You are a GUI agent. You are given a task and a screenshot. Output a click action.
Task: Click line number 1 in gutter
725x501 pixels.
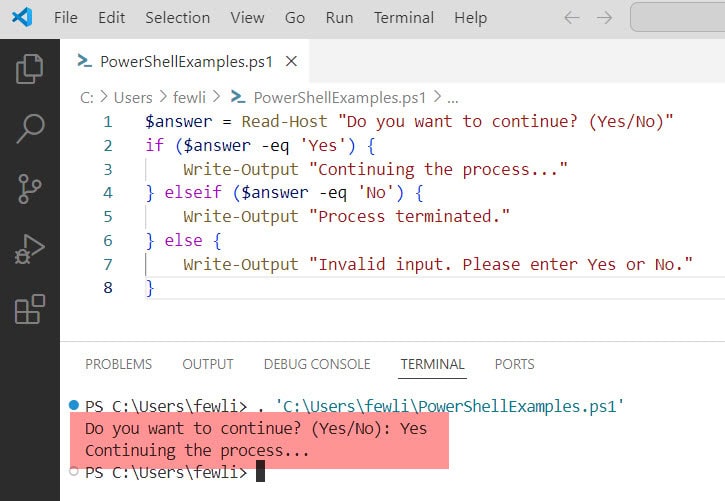tap(108, 122)
